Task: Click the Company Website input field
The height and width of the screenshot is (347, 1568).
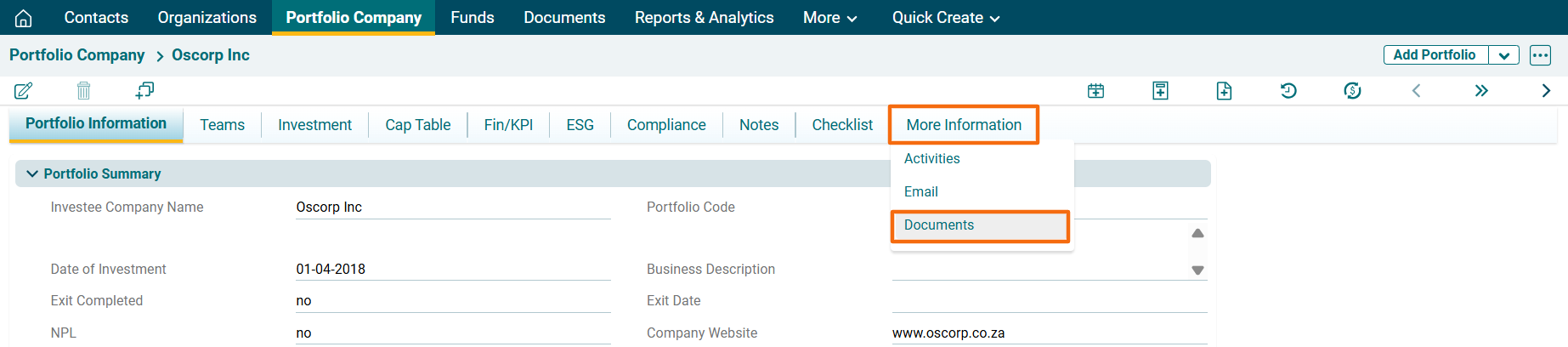Action: pyautogui.click(x=1049, y=333)
